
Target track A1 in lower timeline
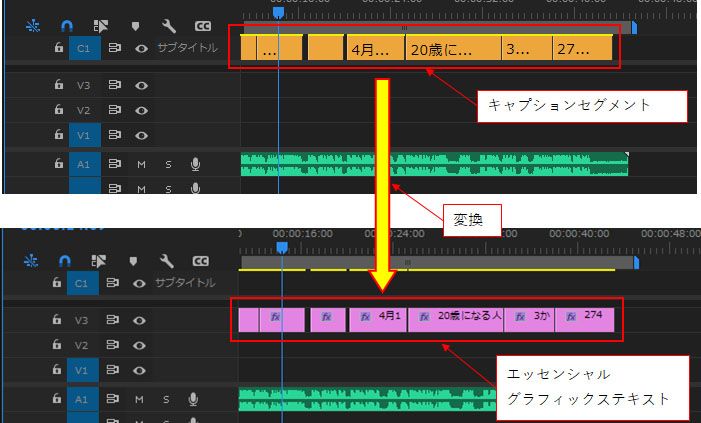(82, 399)
